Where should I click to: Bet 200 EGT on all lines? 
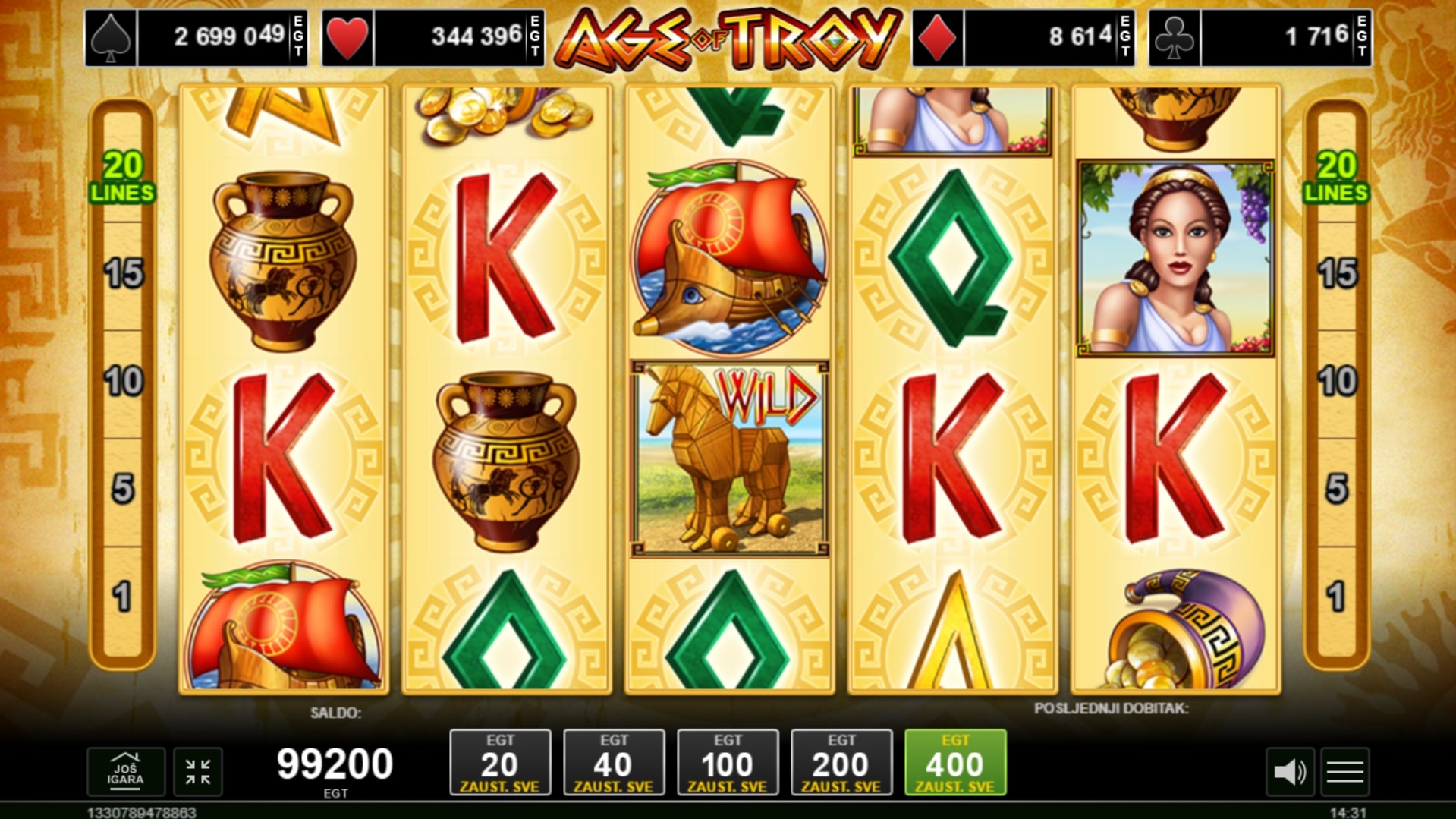coord(841,763)
